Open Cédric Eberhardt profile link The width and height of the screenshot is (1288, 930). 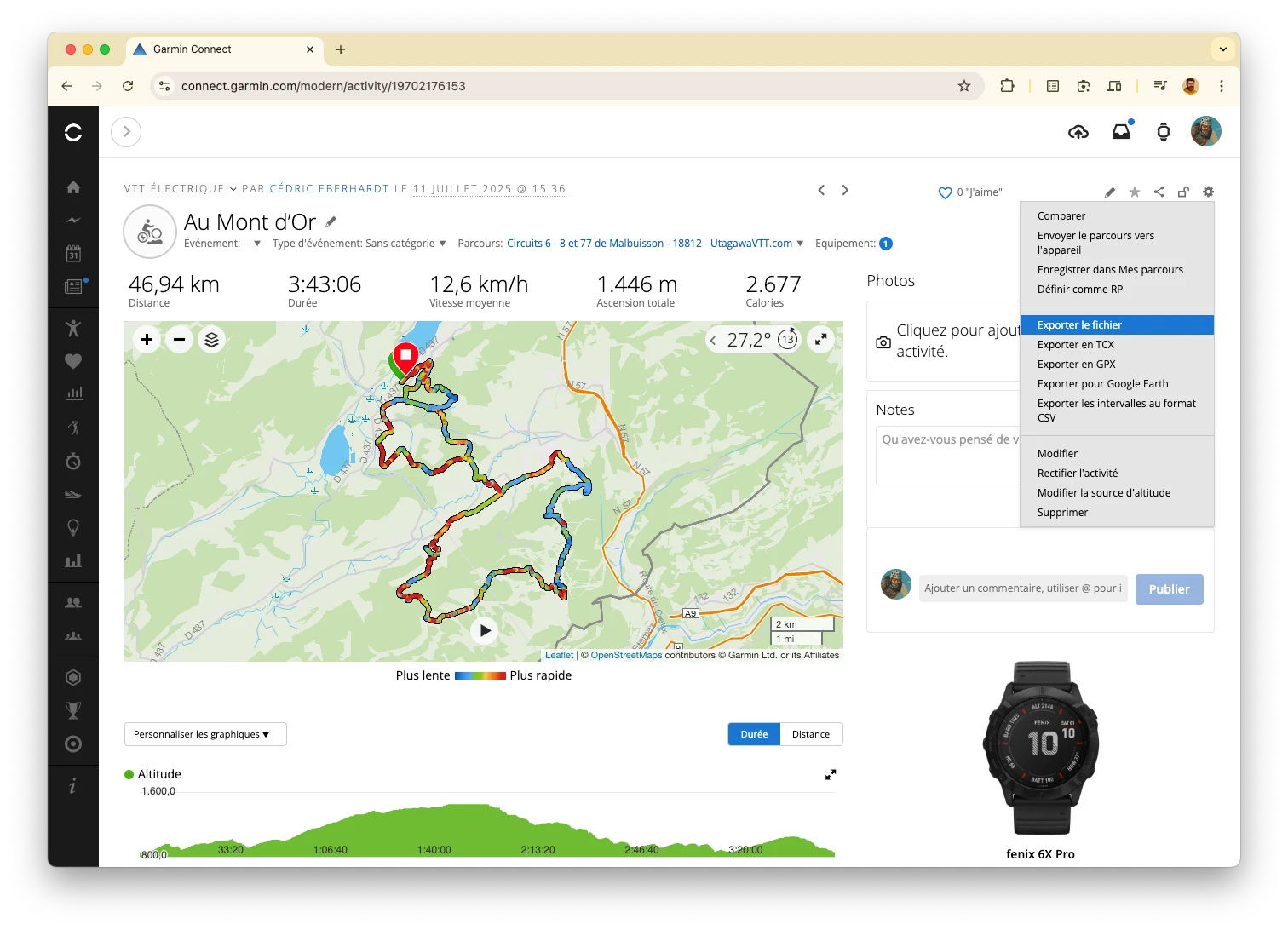(x=329, y=189)
